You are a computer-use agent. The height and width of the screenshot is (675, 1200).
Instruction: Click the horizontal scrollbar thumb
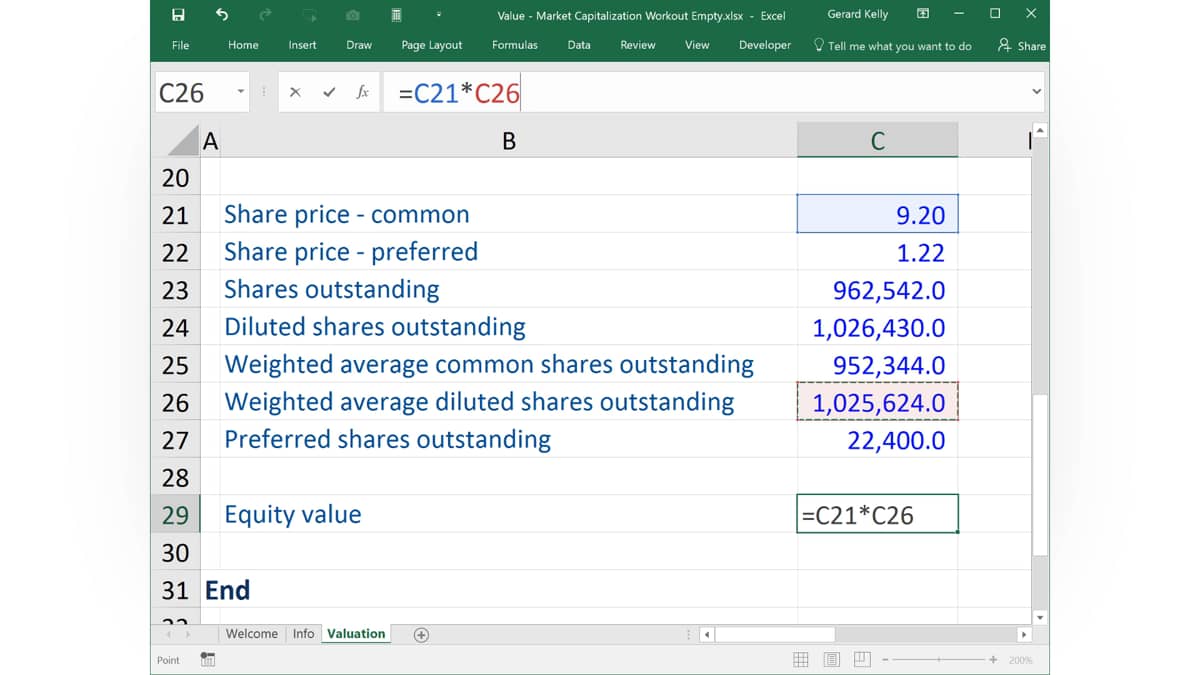tap(774, 635)
